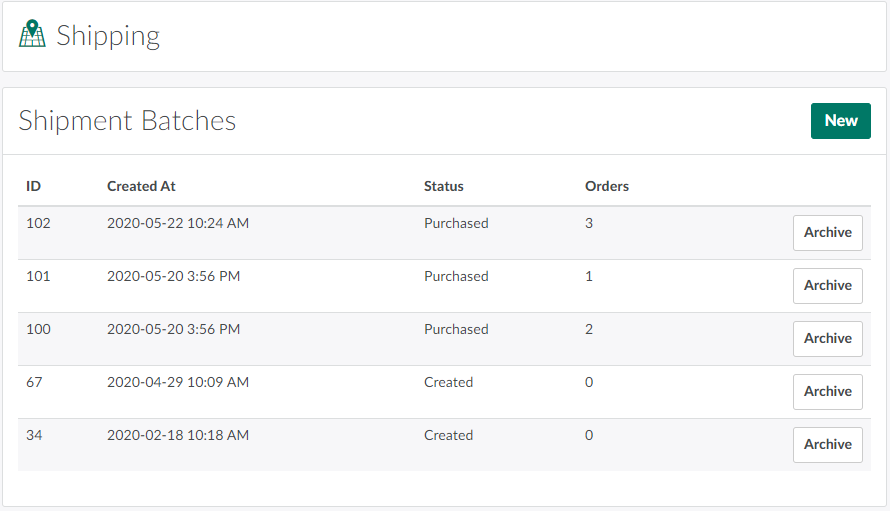Open batch ID 100

coord(38,330)
